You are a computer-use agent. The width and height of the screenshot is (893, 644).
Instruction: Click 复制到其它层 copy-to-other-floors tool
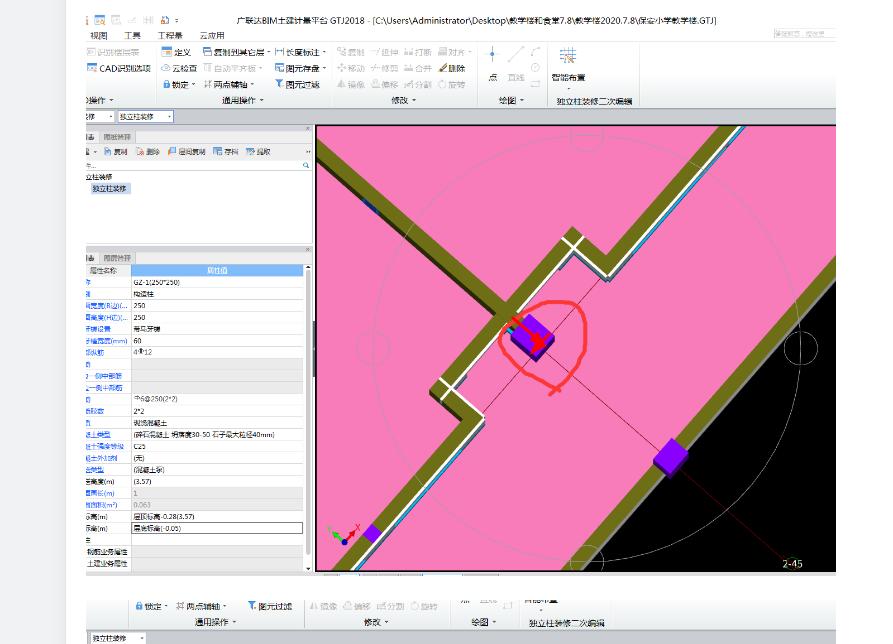(234, 52)
